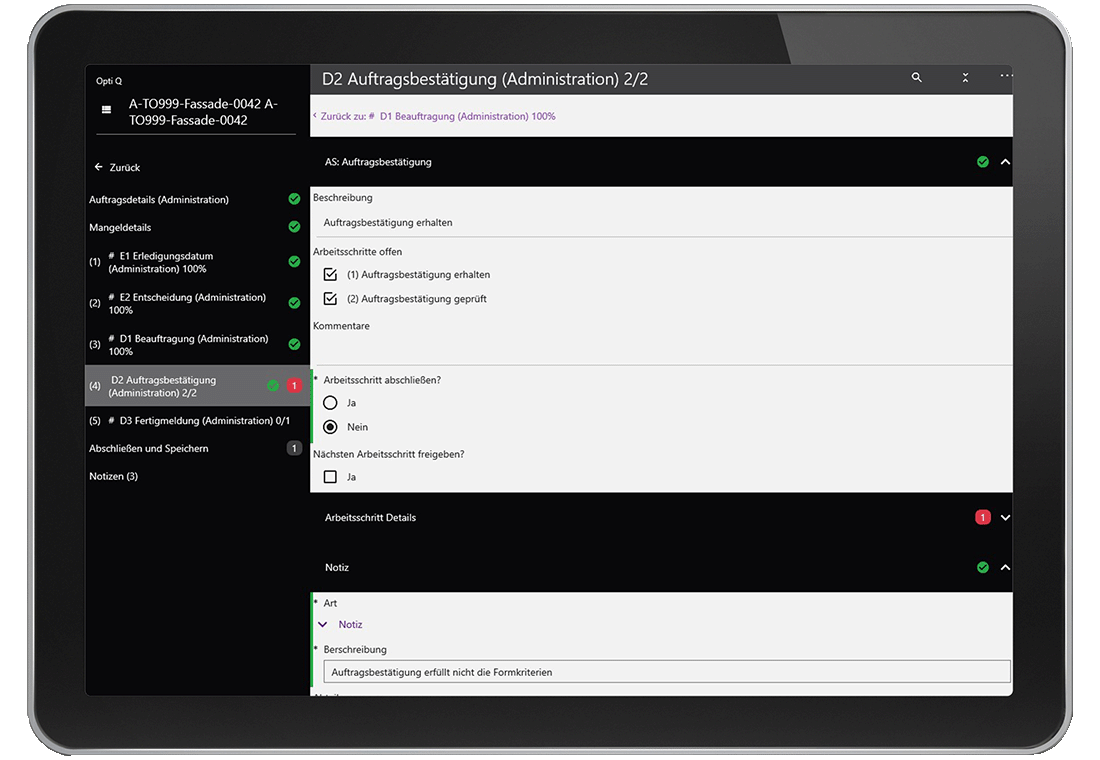Click the Beschreibung text field in Notiz
The height and width of the screenshot is (760, 1100).
coord(666,672)
